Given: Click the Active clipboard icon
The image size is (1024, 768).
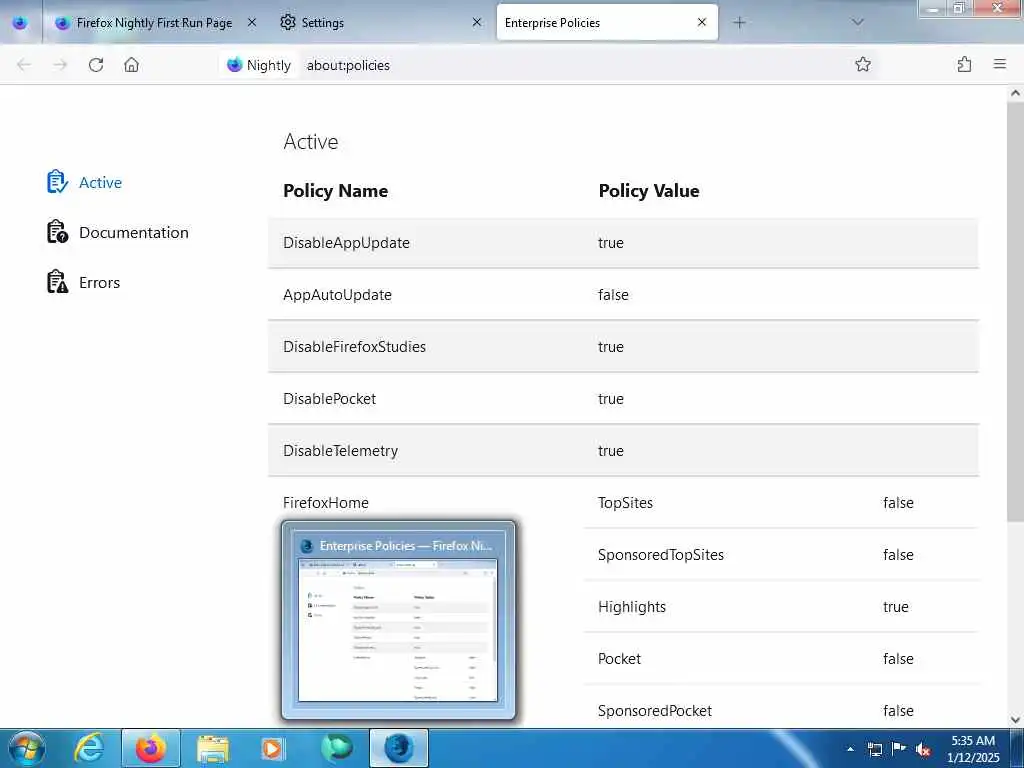Looking at the screenshot, I should tap(57, 182).
